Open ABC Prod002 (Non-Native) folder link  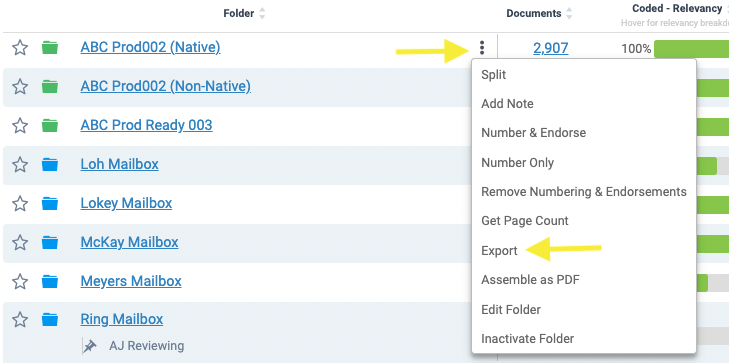tap(166, 86)
